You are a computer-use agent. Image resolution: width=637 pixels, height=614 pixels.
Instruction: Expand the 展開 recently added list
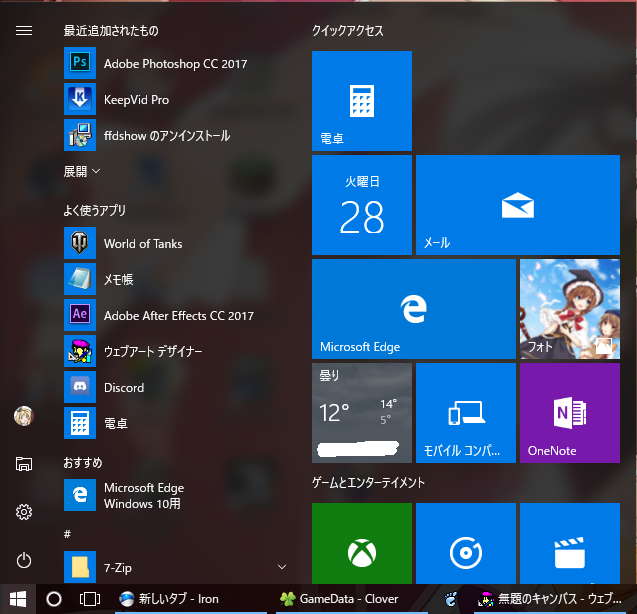[x=82, y=171]
